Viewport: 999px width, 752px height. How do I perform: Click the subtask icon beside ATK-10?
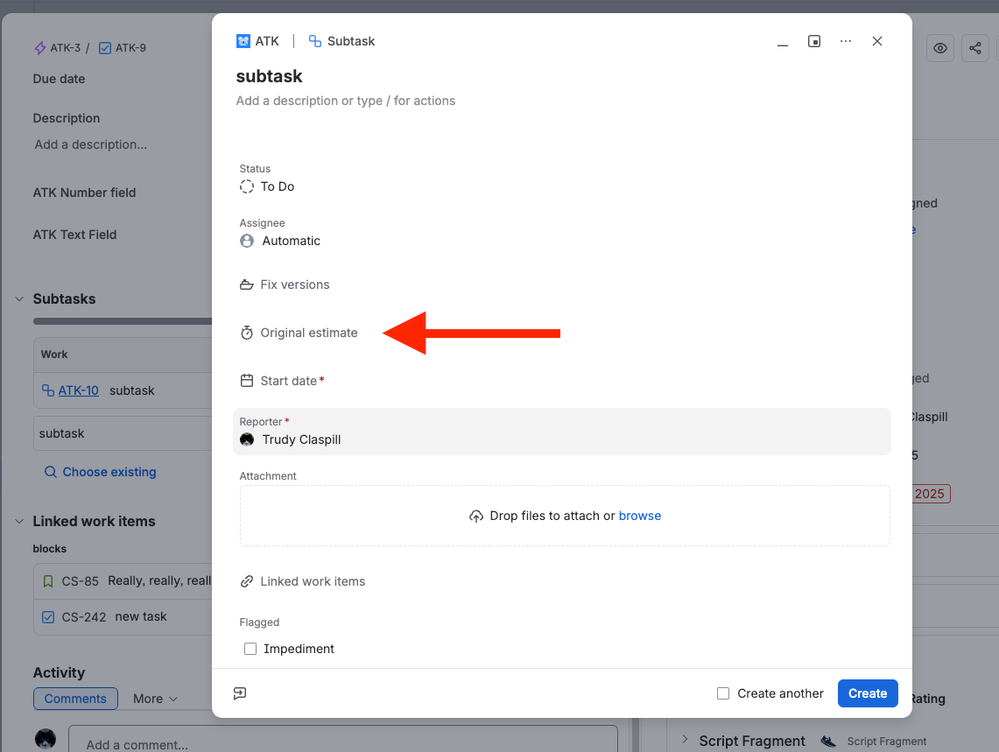click(48, 391)
